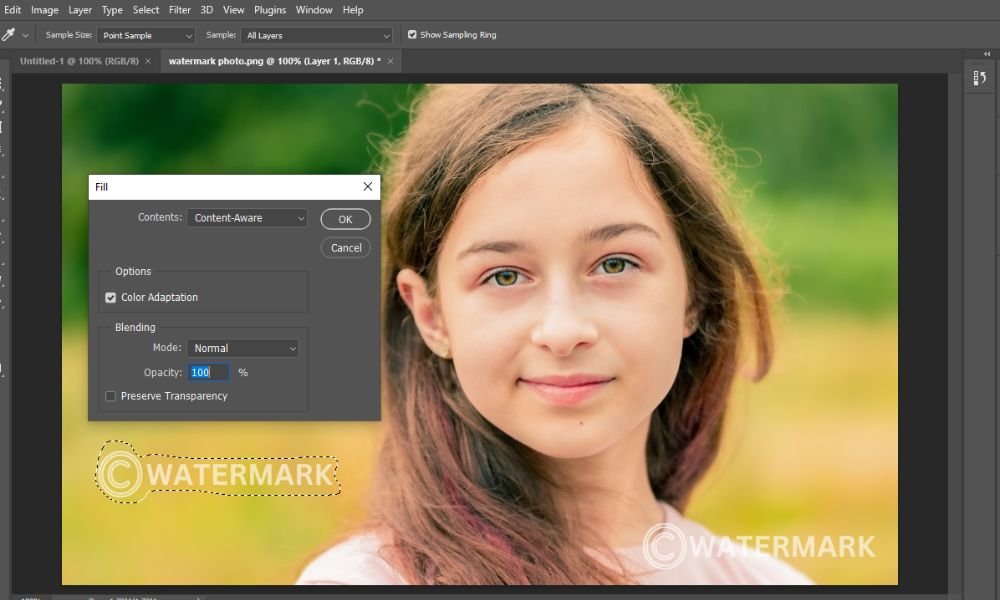Image resolution: width=1000 pixels, height=600 pixels.
Task: Open the Type menu
Action: (112, 10)
